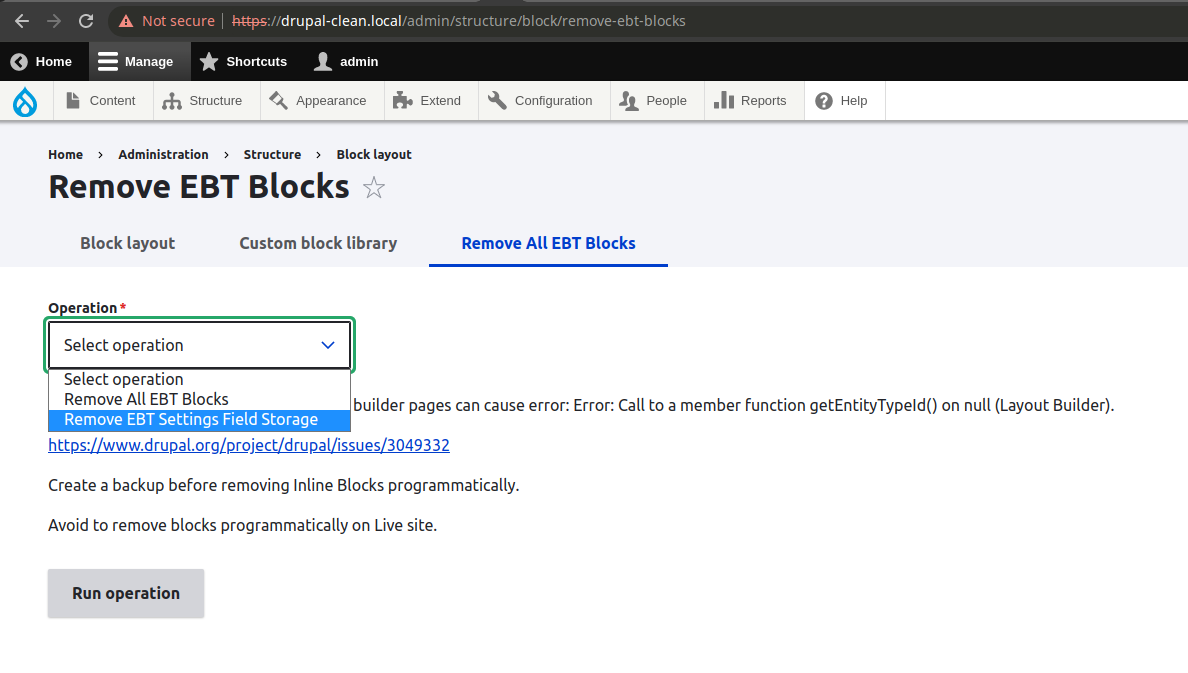This screenshot has width=1188, height=673.
Task: Open the People admin section
Action: [x=655, y=100]
